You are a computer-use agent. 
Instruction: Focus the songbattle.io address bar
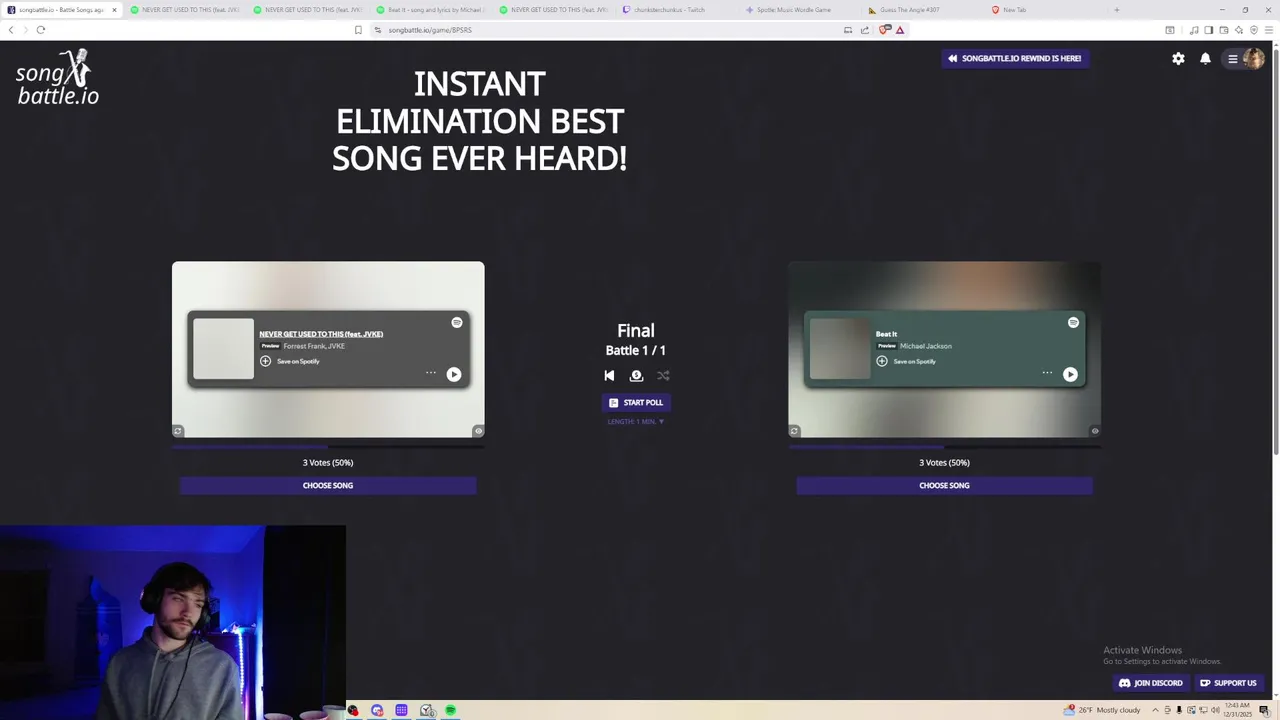pyautogui.click(x=610, y=30)
